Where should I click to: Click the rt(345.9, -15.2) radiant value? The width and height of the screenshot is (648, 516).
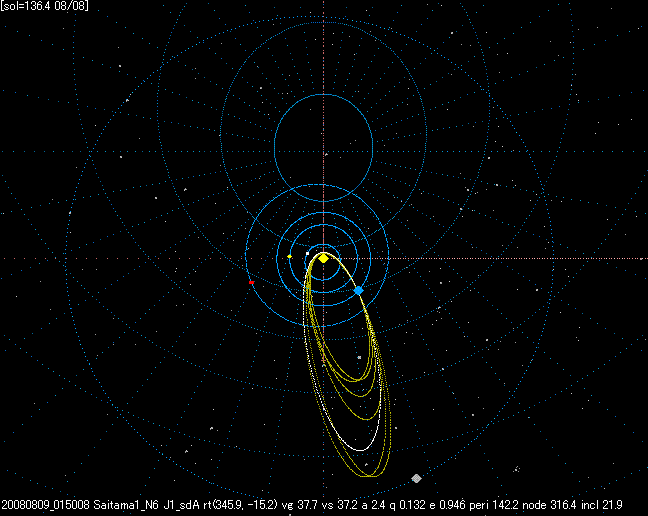click(240, 505)
